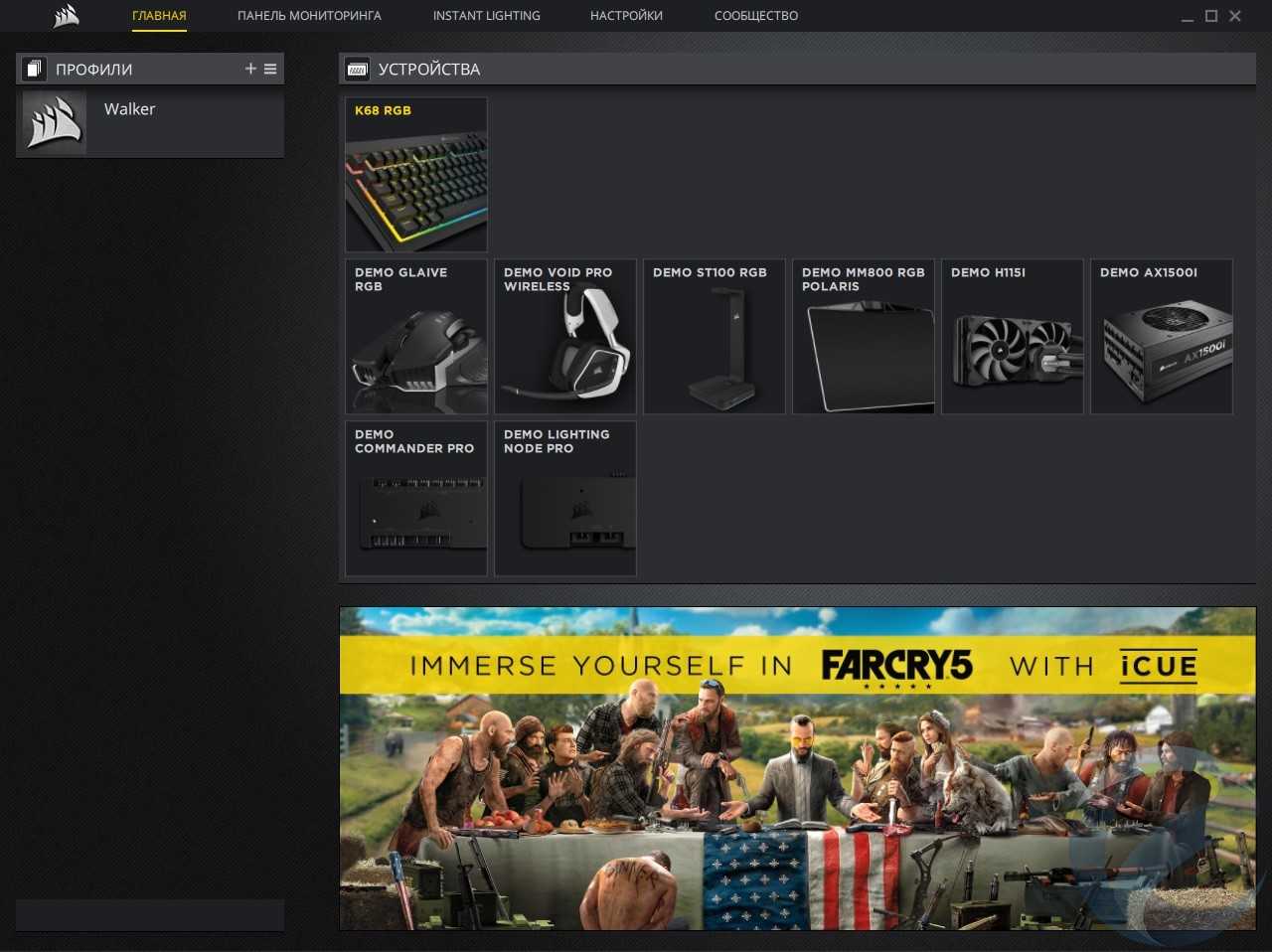
Task: Select the Demo Void Pro Wireless headset
Action: pos(564,337)
